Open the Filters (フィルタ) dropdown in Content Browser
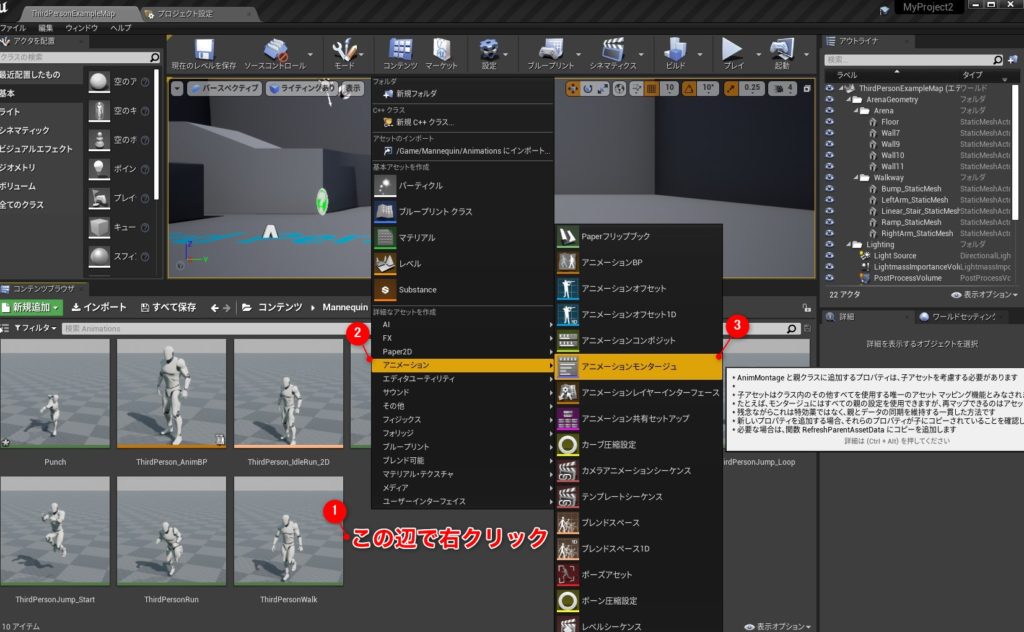Image resolution: width=1024 pixels, height=632 pixels. (35, 328)
